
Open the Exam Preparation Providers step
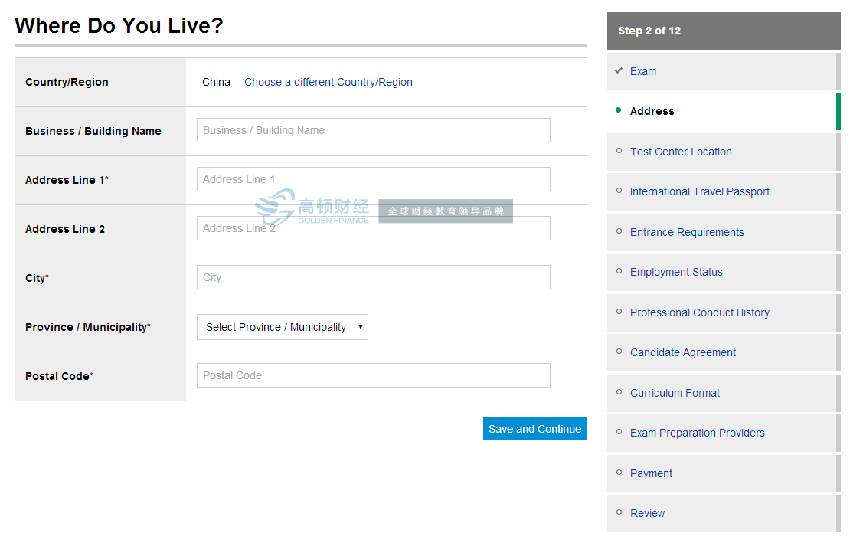pyautogui.click(x=697, y=433)
